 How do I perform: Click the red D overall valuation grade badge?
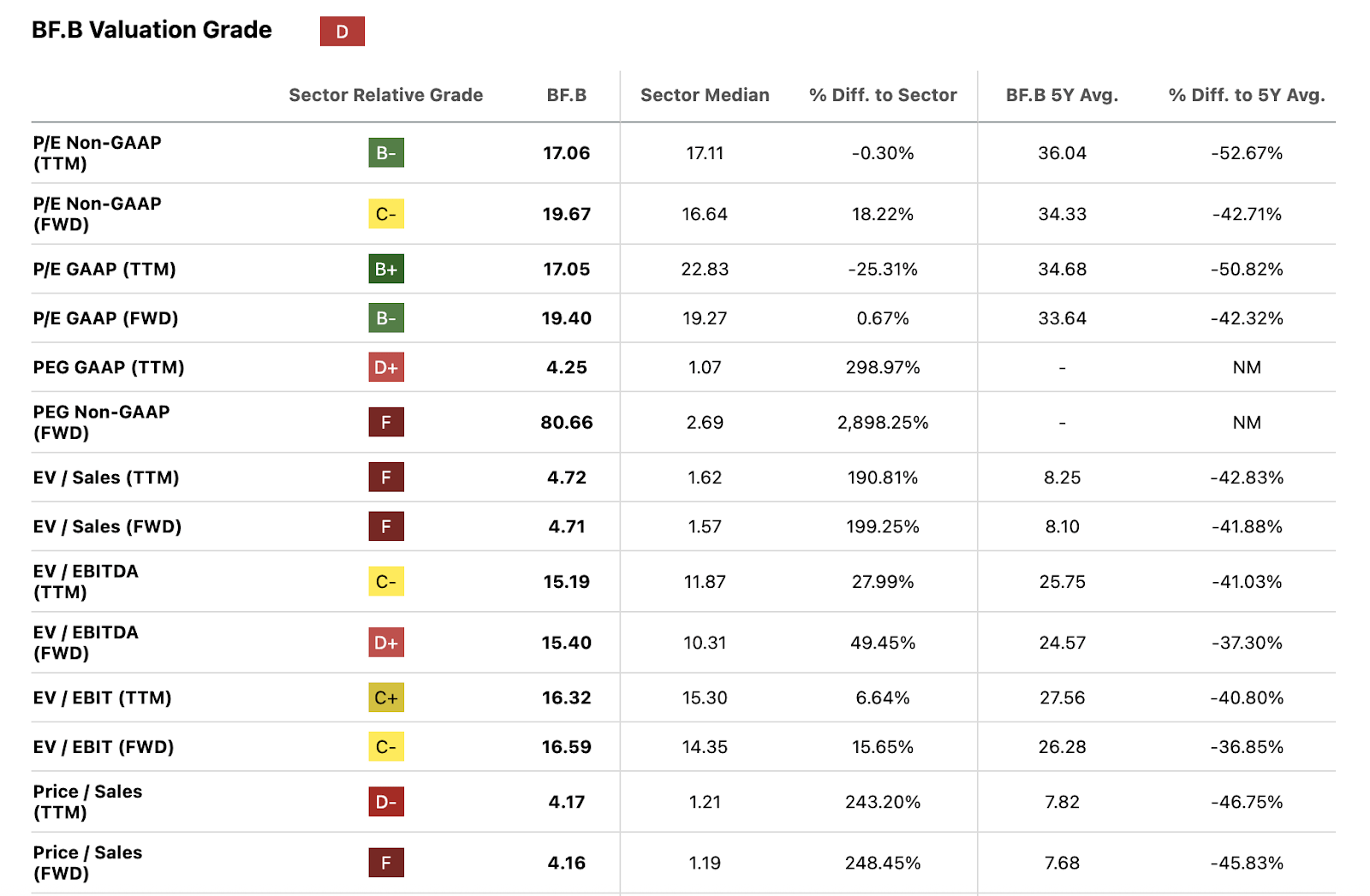point(342,32)
